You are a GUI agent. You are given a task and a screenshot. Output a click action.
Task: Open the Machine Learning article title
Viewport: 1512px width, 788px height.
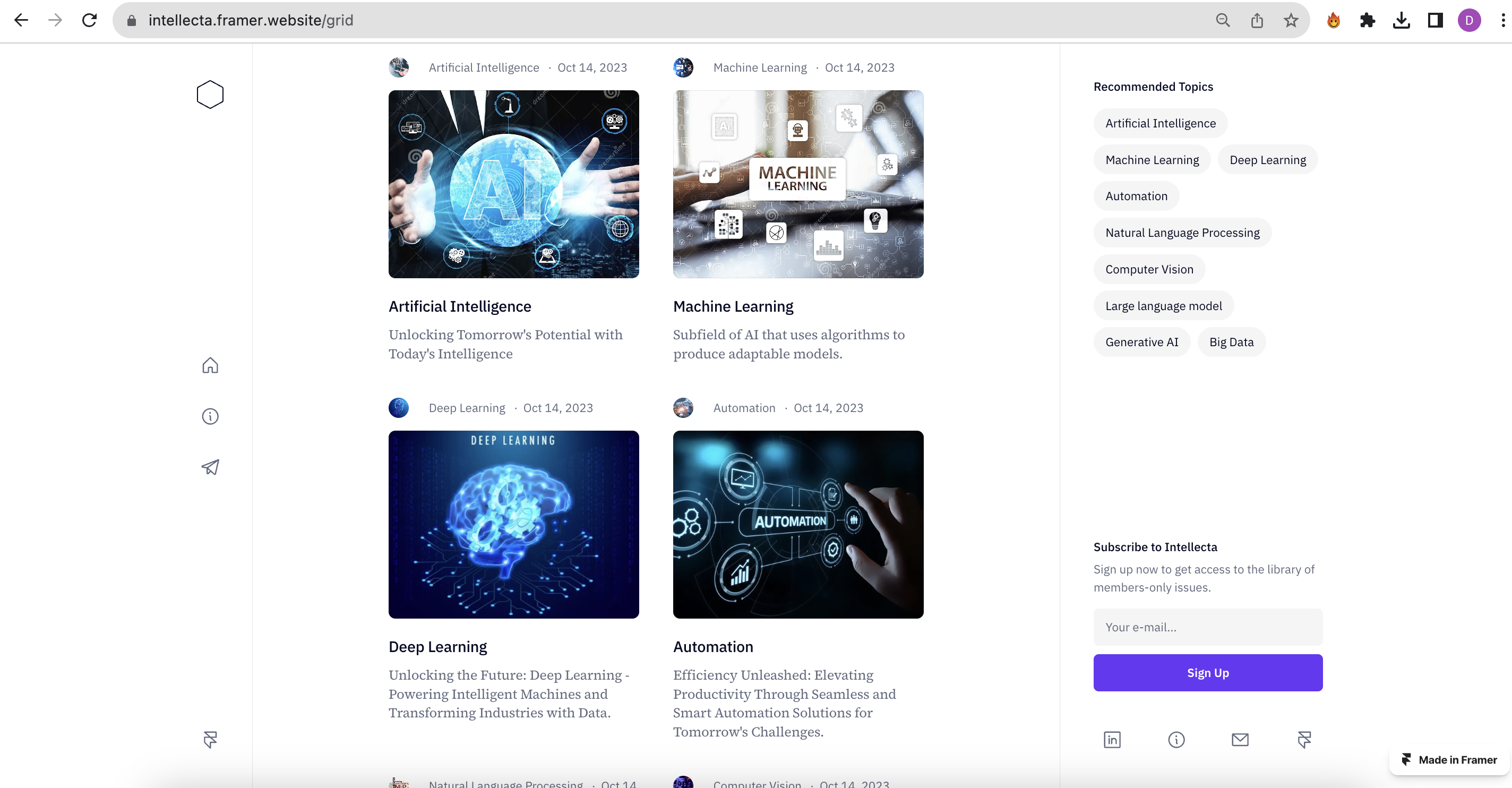[x=733, y=306]
